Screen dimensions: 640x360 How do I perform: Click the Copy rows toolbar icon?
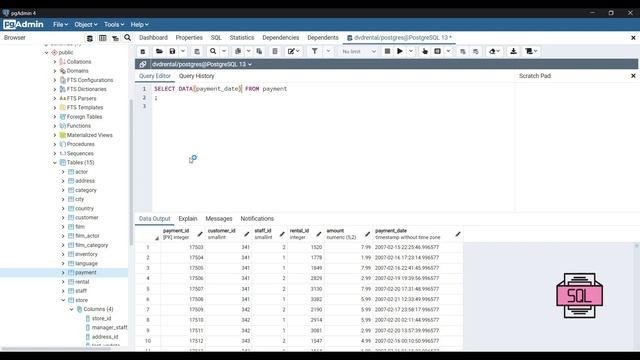(x=238, y=51)
